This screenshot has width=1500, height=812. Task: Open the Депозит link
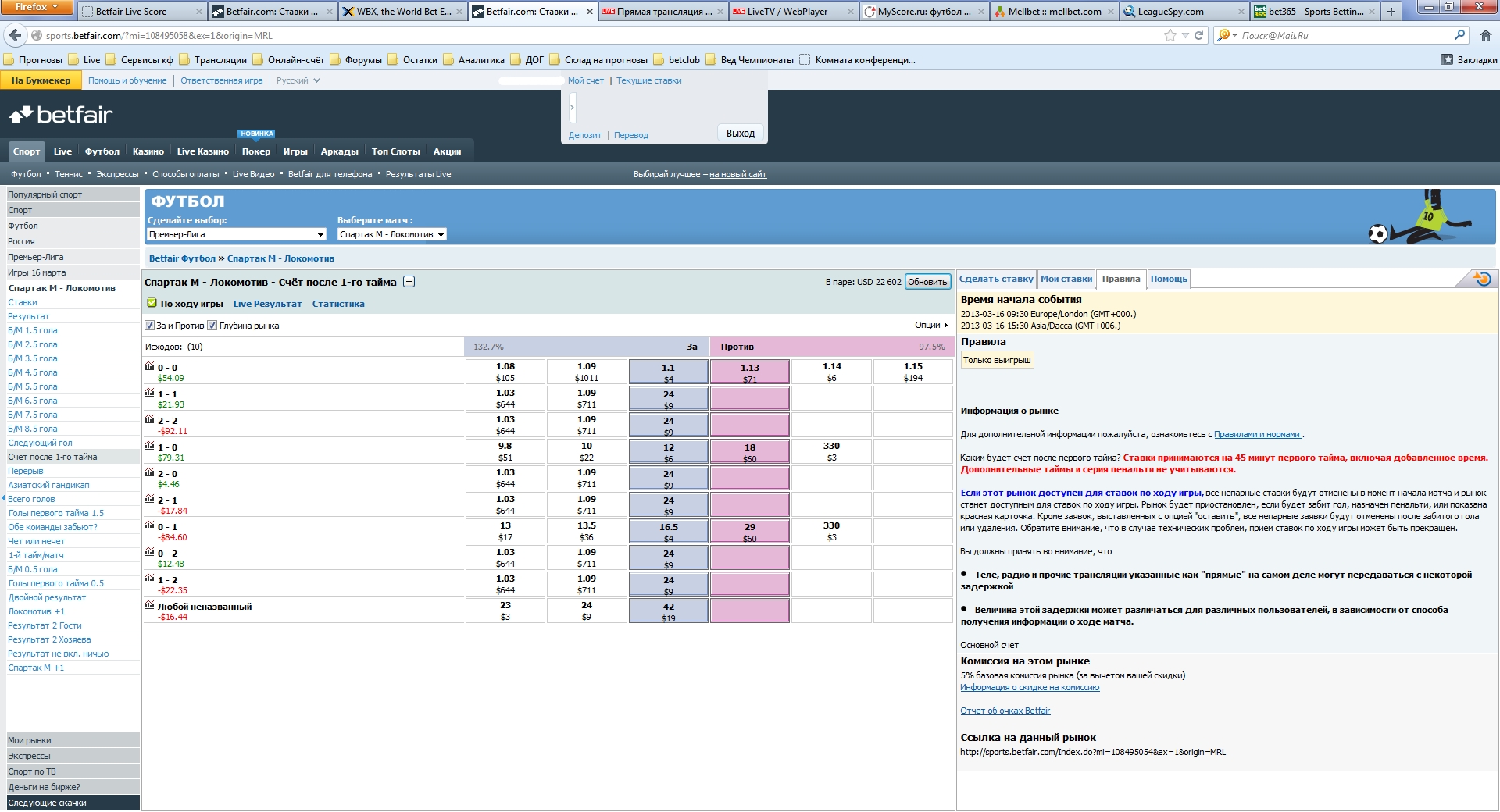pyautogui.click(x=585, y=135)
